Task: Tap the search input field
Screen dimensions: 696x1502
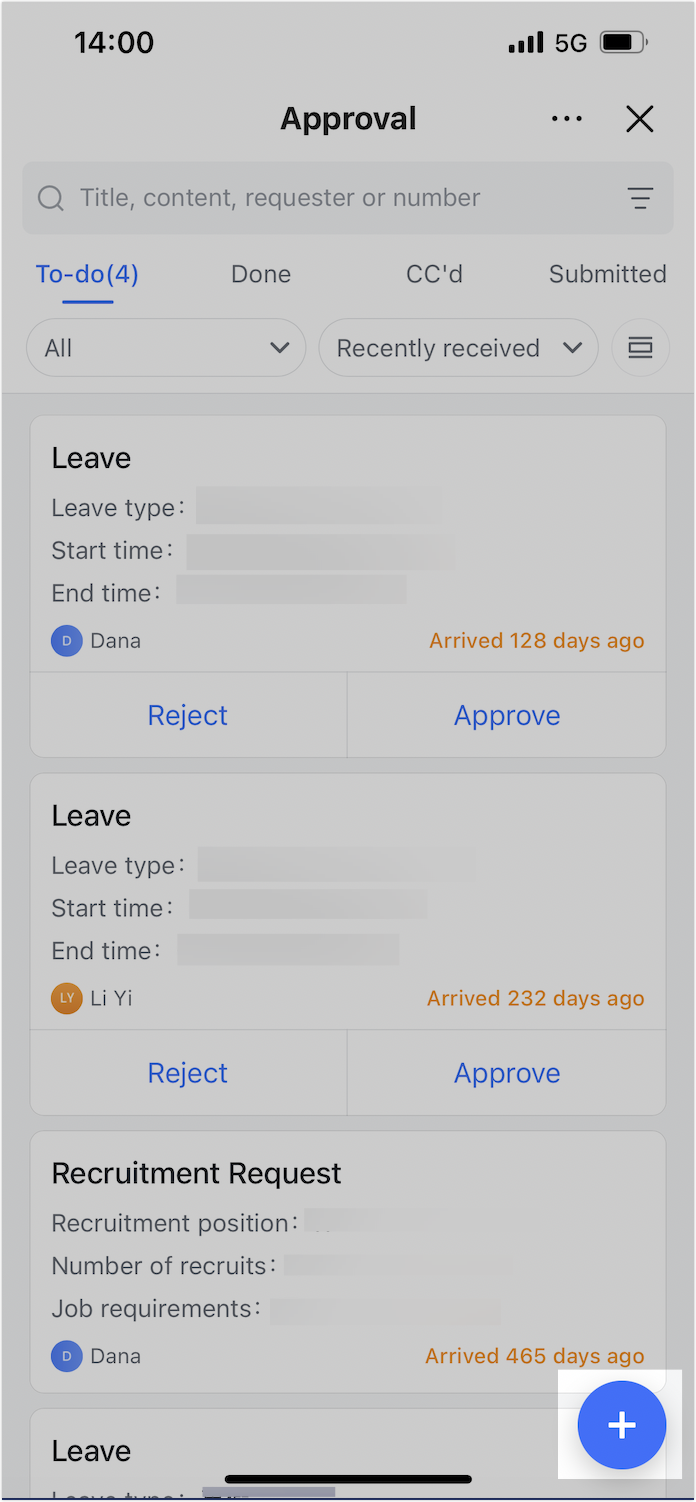Action: click(280, 198)
